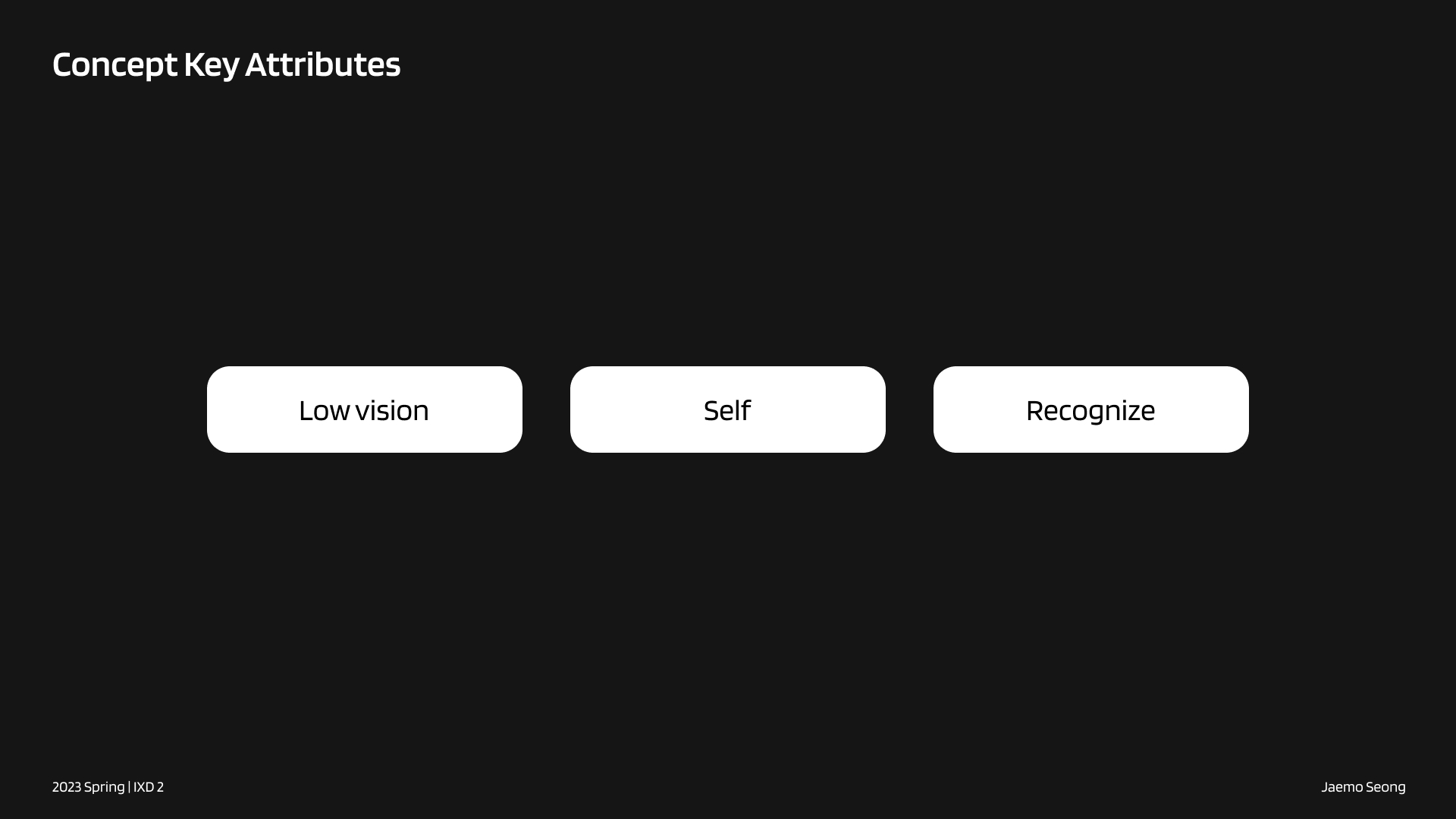Viewport: 1456px width, 819px height.
Task: Click the word "Attributes" in the title
Action: 322,64
